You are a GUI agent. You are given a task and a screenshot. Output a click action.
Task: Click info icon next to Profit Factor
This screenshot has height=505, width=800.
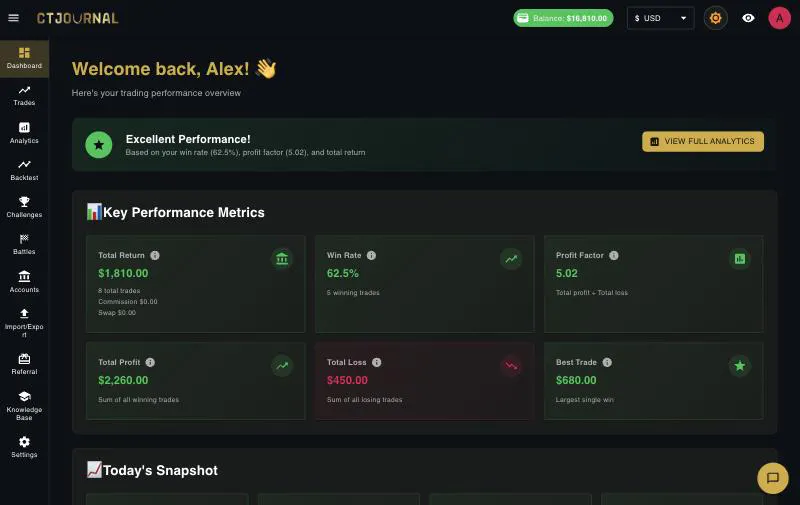[614, 256]
